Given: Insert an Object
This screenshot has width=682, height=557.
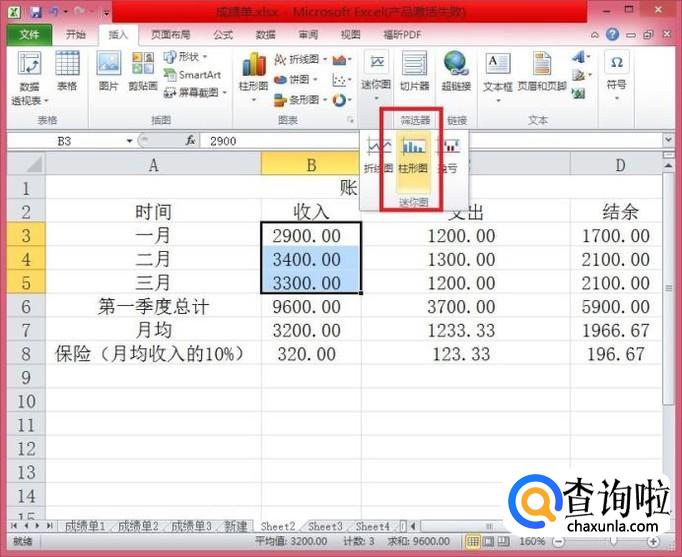Looking at the screenshot, I should [x=578, y=93].
